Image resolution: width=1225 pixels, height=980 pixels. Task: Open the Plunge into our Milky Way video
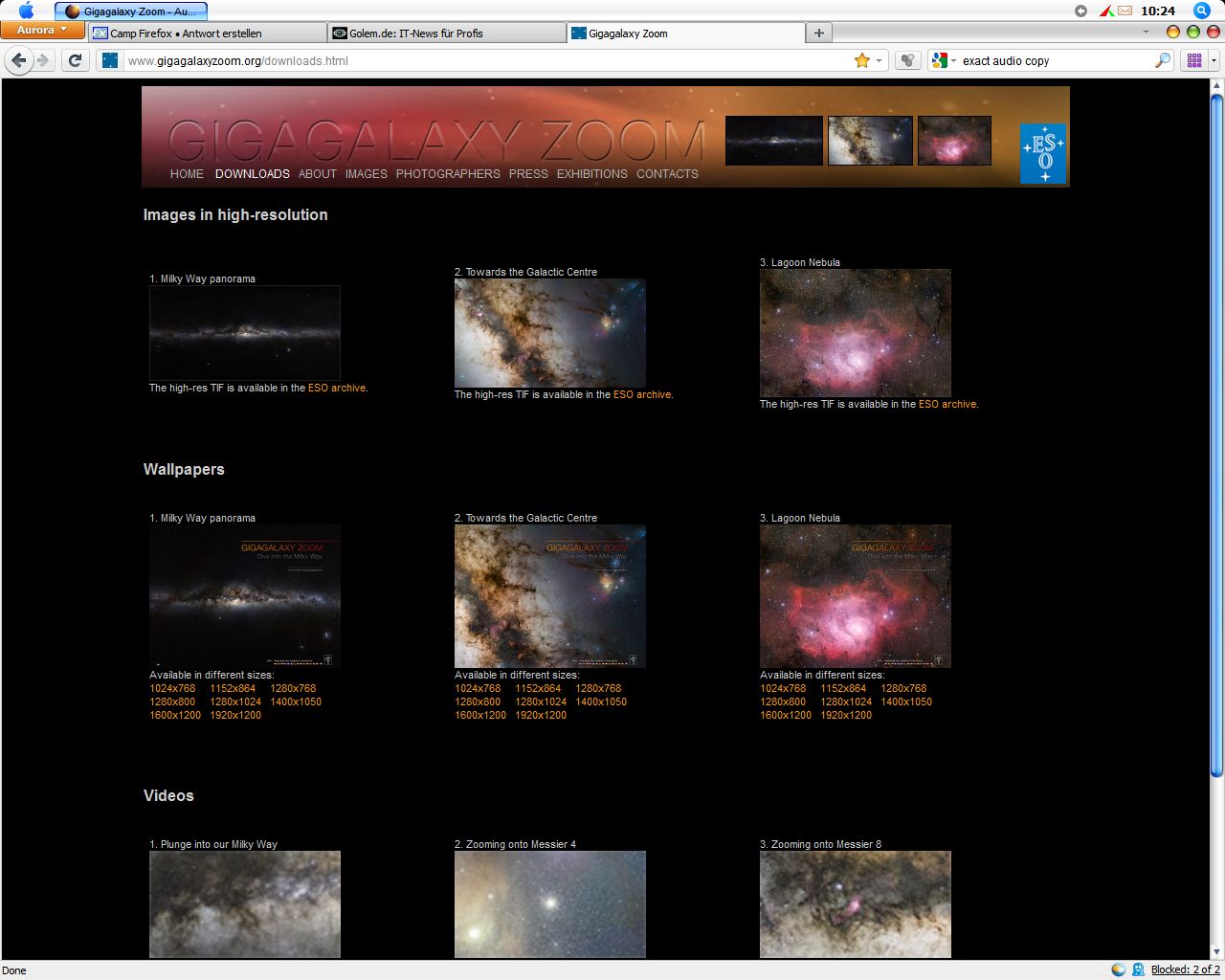click(x=245, y=904)
